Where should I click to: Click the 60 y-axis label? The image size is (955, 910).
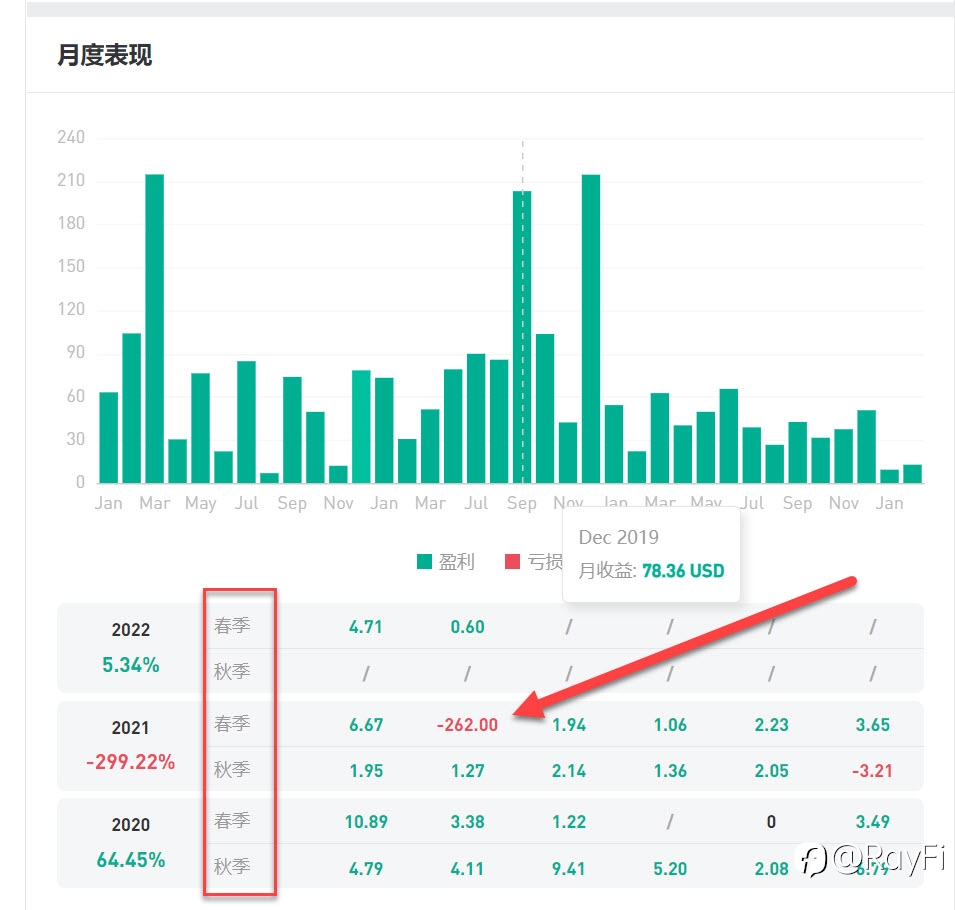76,396
